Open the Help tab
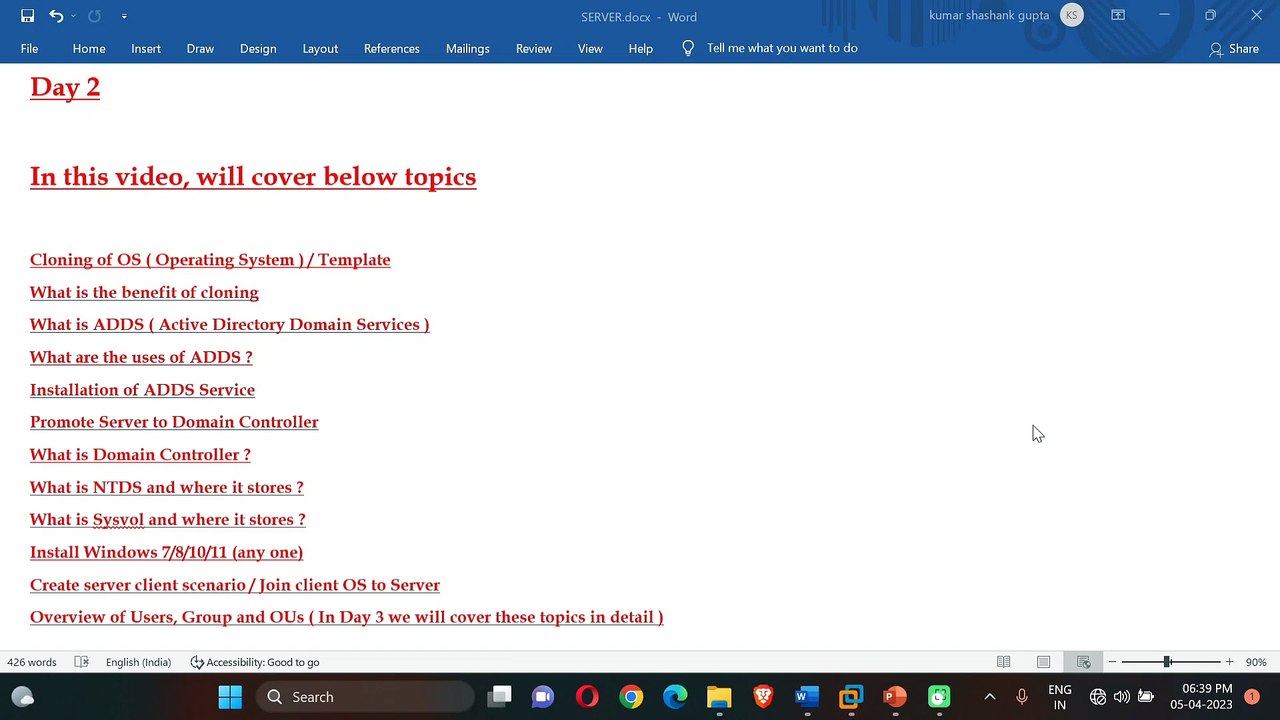The width and height of the screenshot is (1280, 720). [x=641, y=48]
